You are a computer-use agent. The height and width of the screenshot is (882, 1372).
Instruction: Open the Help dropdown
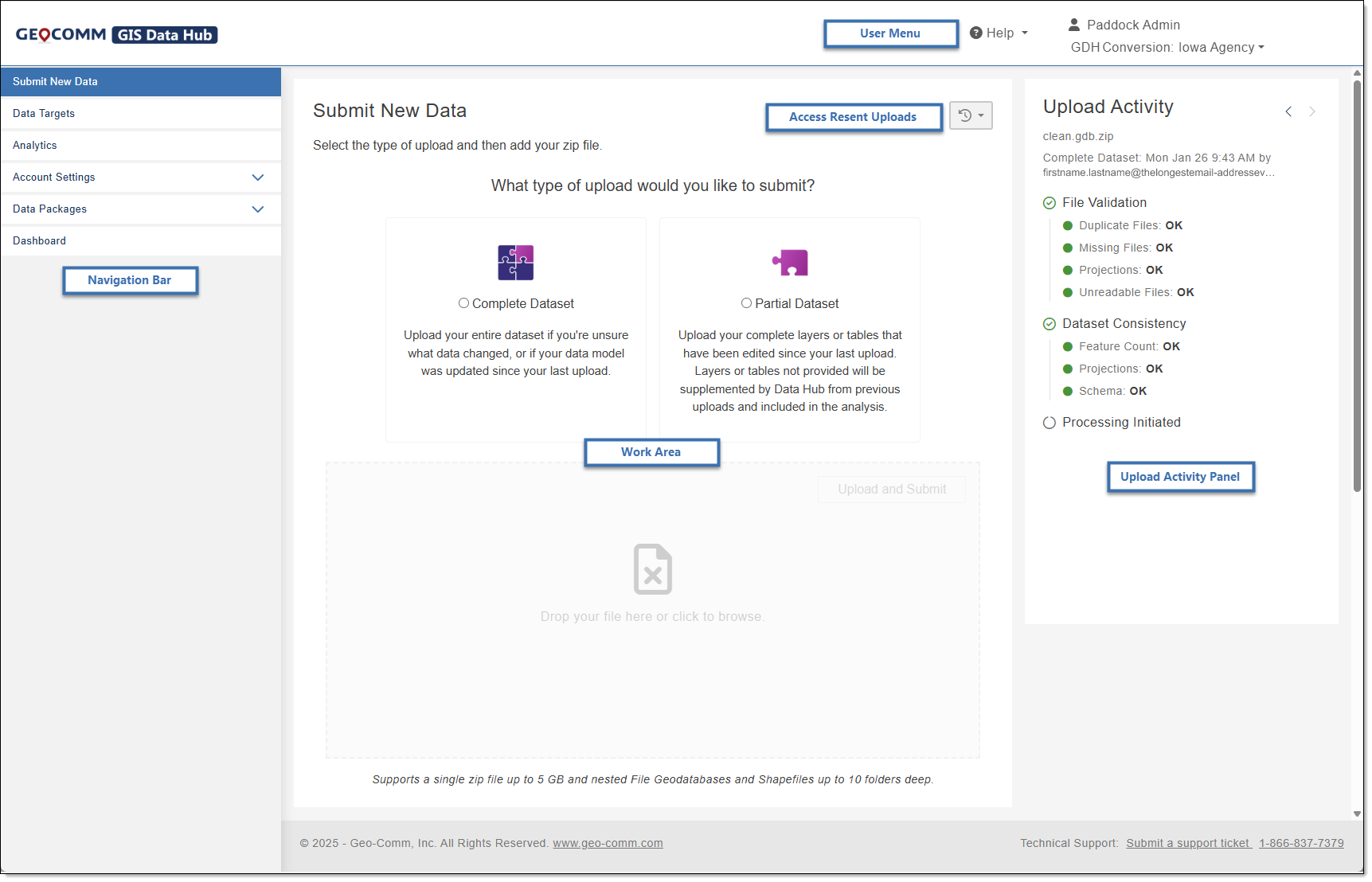pos(999,33)
